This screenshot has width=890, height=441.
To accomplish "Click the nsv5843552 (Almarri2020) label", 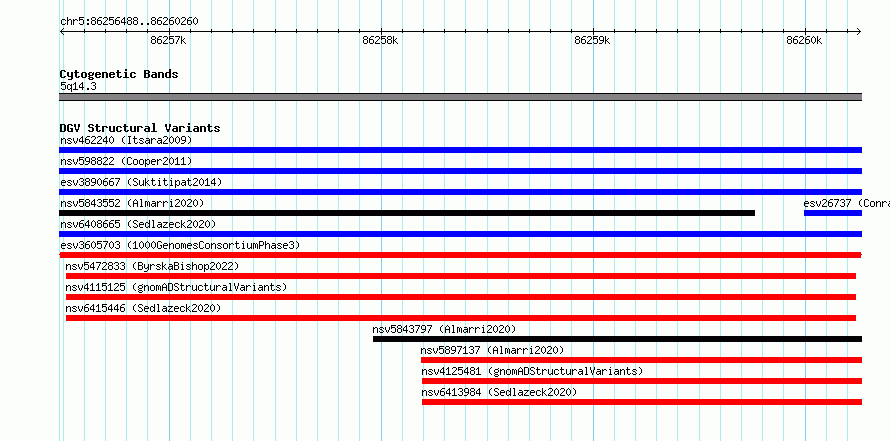I will (x=132, y=203).
